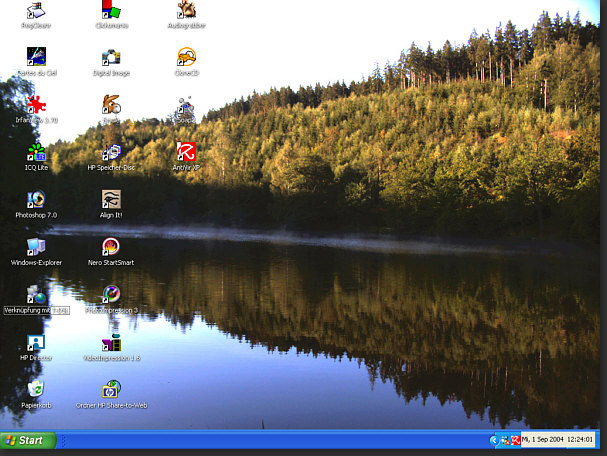Select the Papierkorb recycle bin
Viewport: 607px width, 456px height.
click(36, 389)
